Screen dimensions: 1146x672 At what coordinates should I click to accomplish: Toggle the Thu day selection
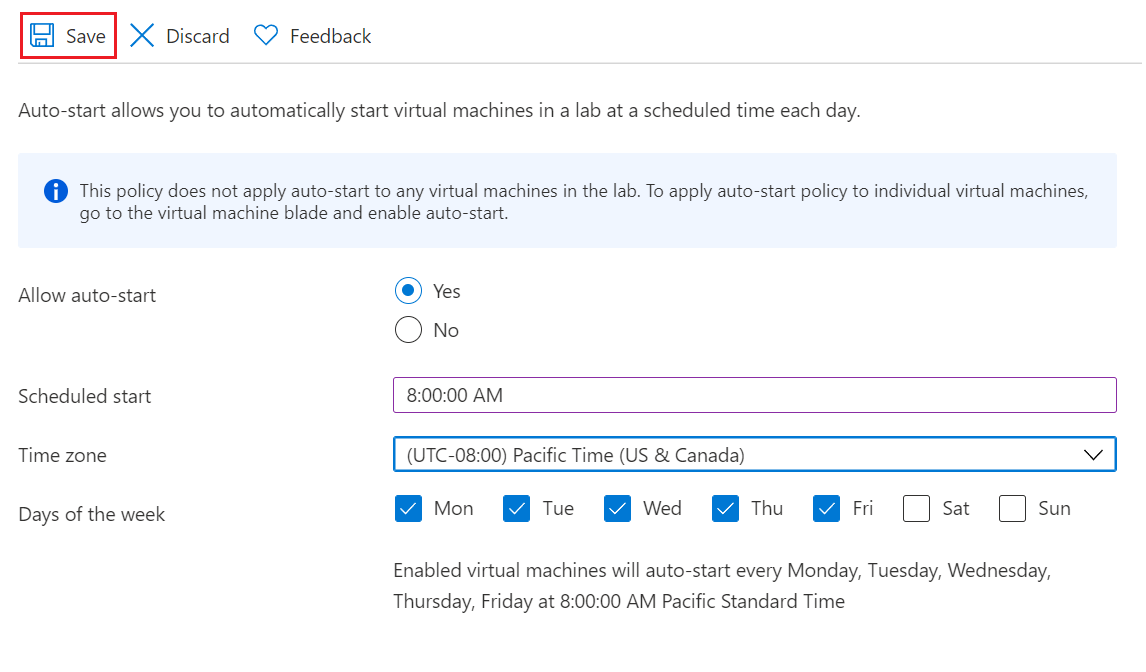[725, 509]
